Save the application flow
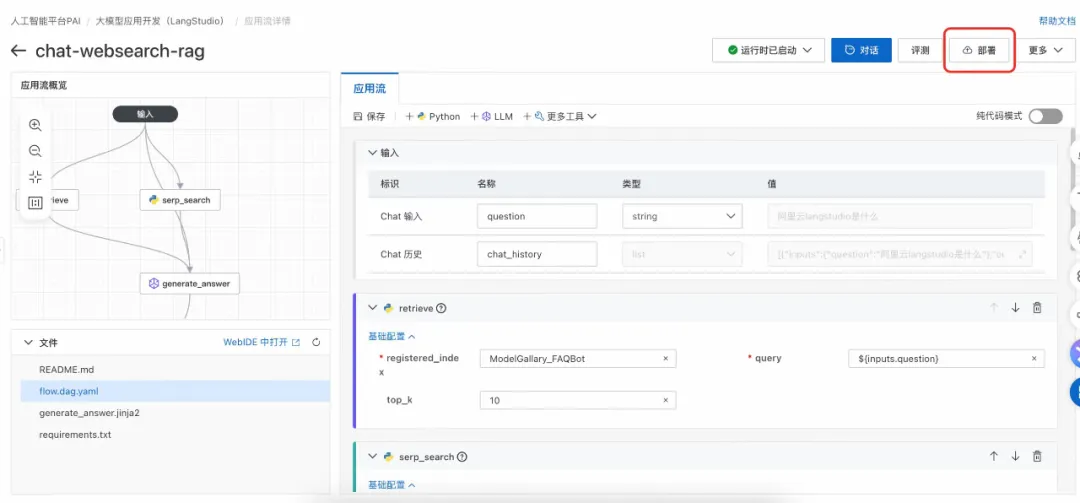Viewport: 1080px width, 503px height. click(369, 116)
